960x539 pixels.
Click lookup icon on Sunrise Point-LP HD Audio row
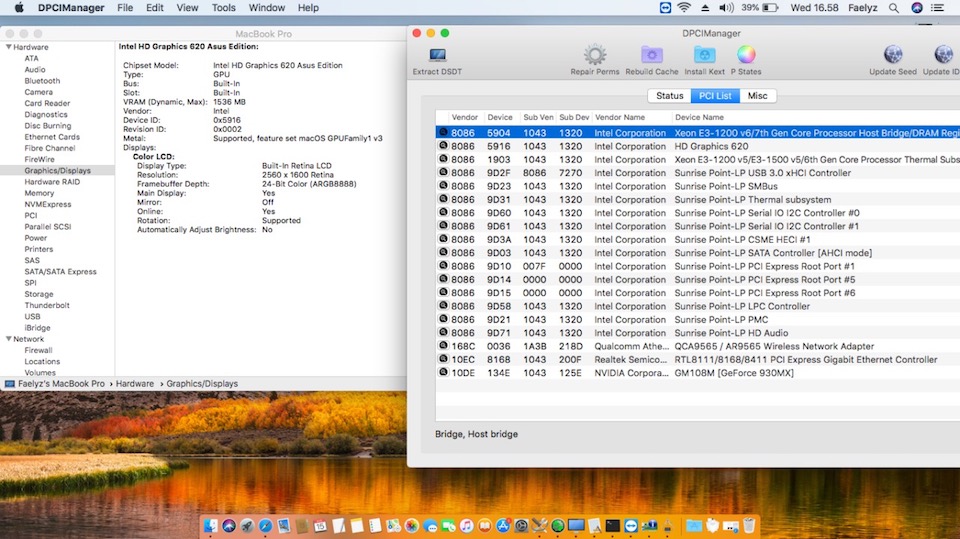pyautogui.click(x=443, y=332)
